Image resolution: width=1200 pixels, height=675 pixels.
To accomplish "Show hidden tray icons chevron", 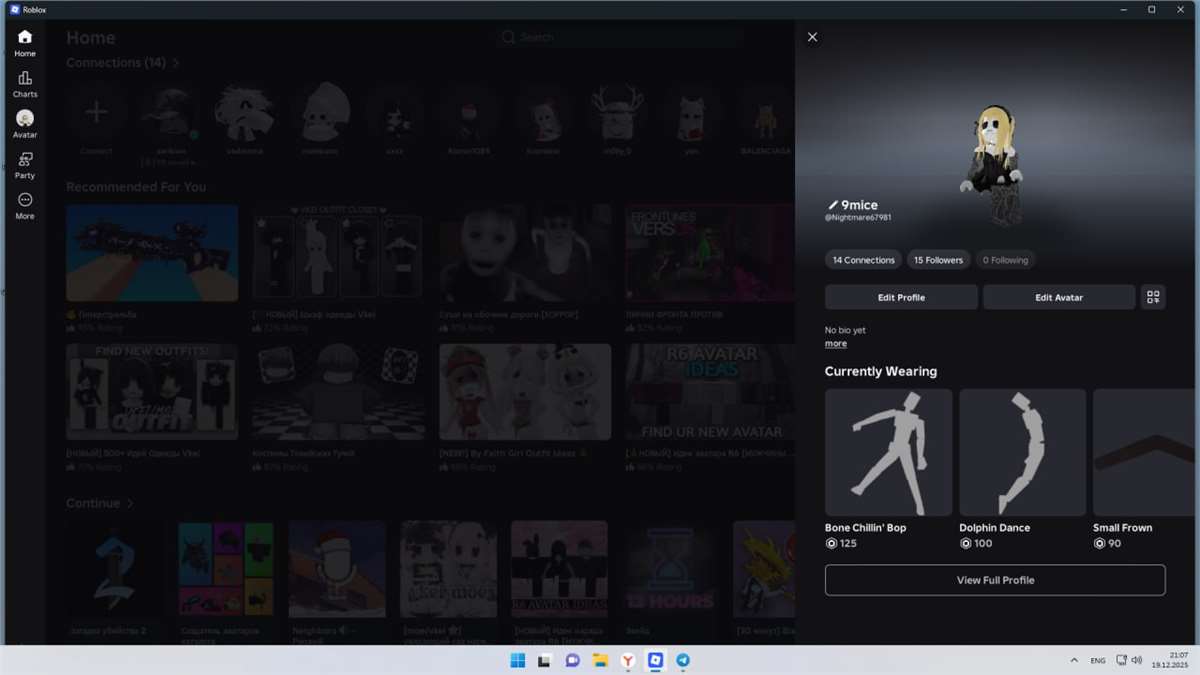I will pyautogui.click(x=1074, y=660).
